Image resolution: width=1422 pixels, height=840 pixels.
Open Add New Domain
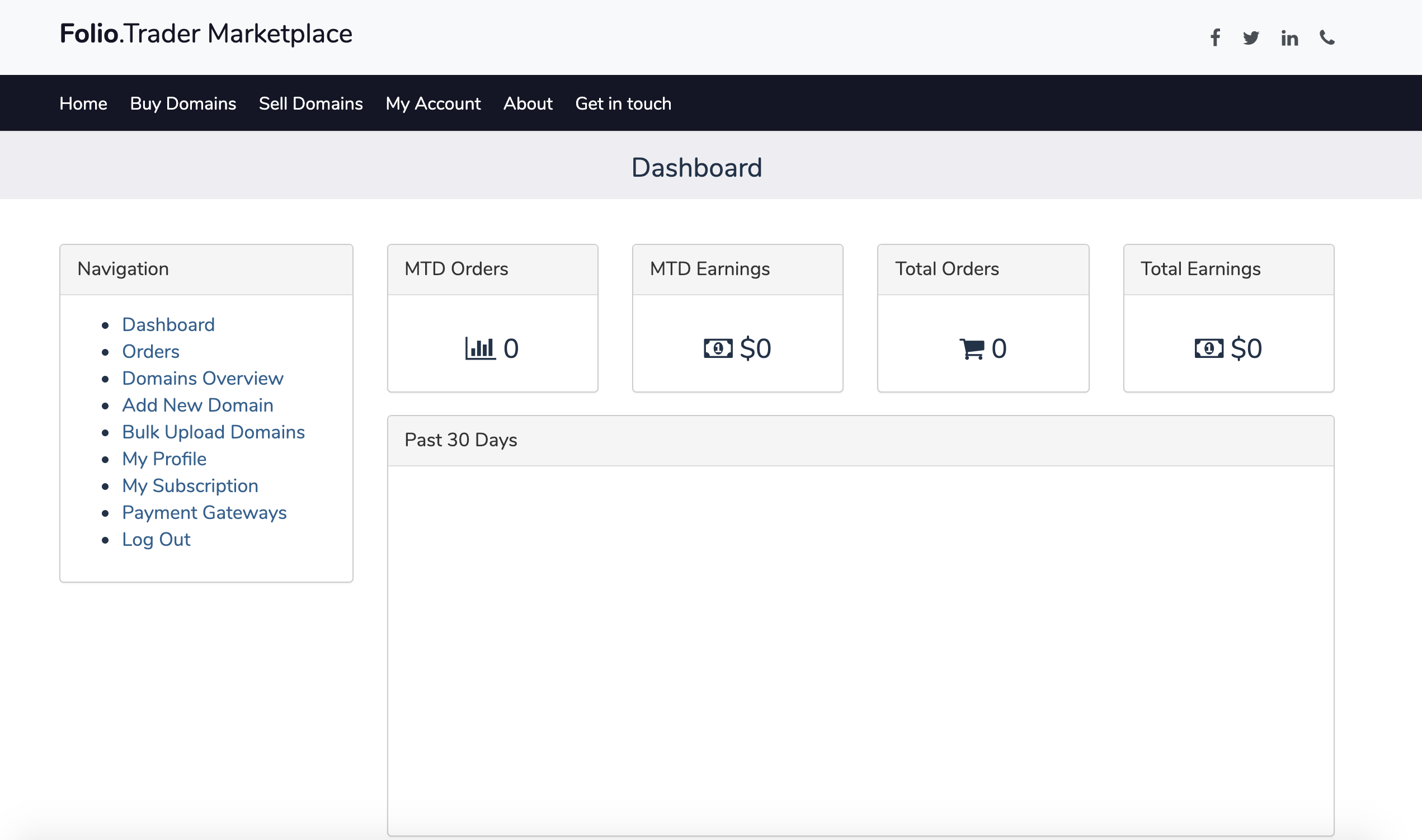click(x=197, y=405)
